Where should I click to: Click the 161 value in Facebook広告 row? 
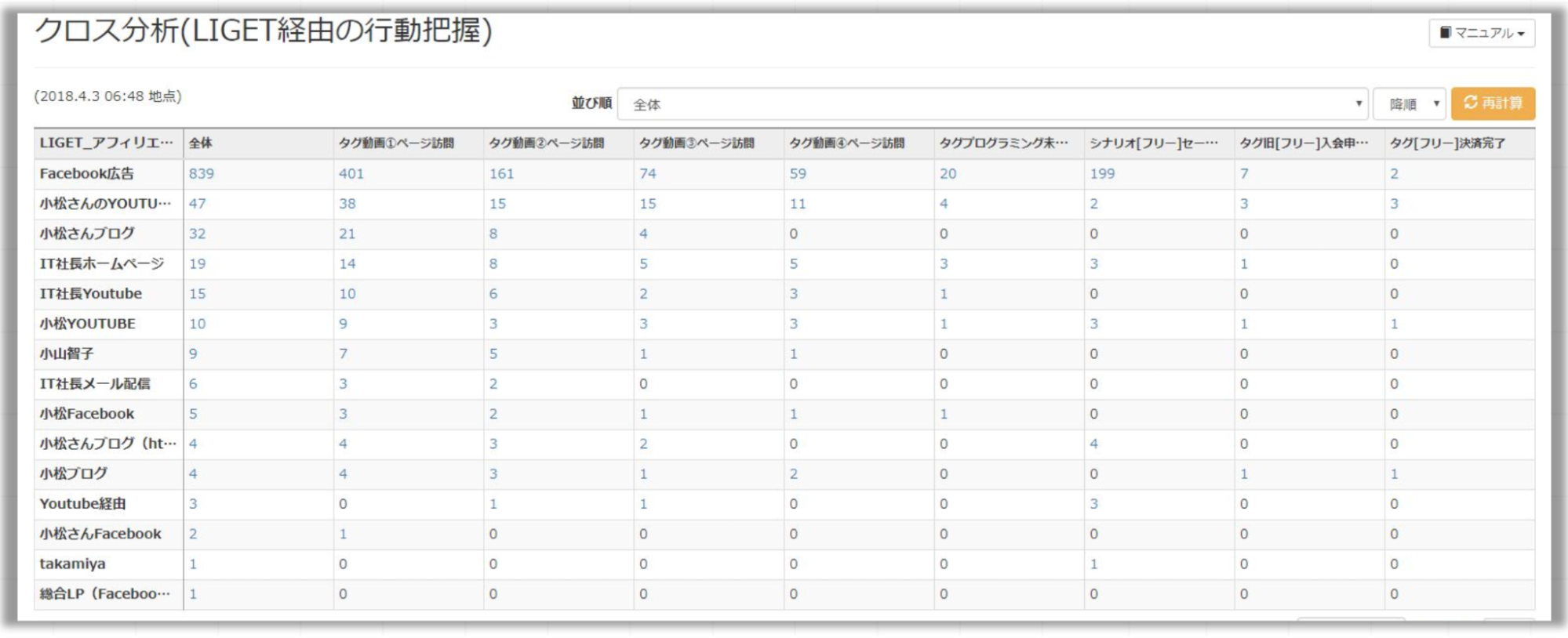pyautogui.click(x=501, y=173)
